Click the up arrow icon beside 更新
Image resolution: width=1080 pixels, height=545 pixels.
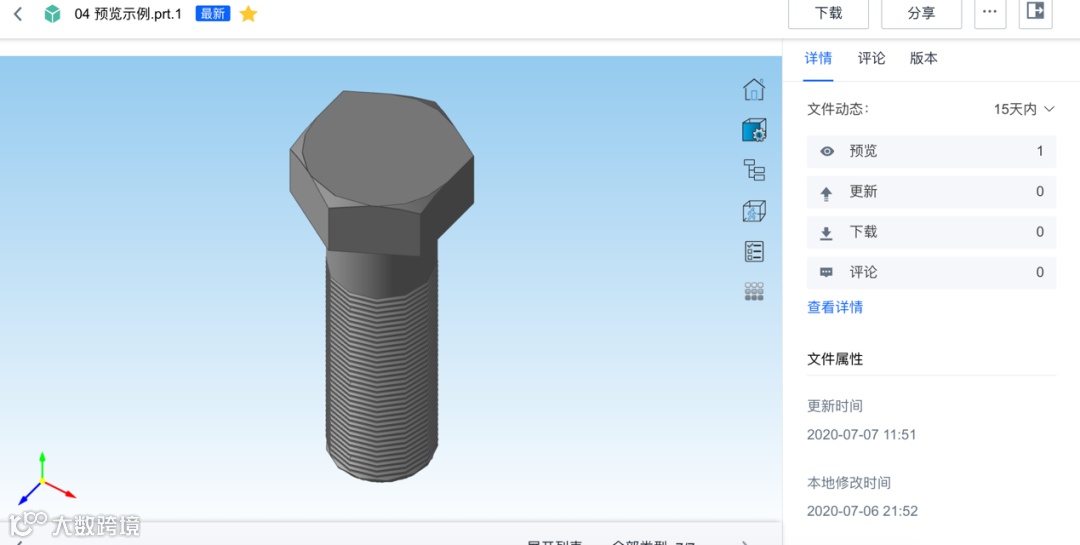pyautogui.click(x=827, y=194)
